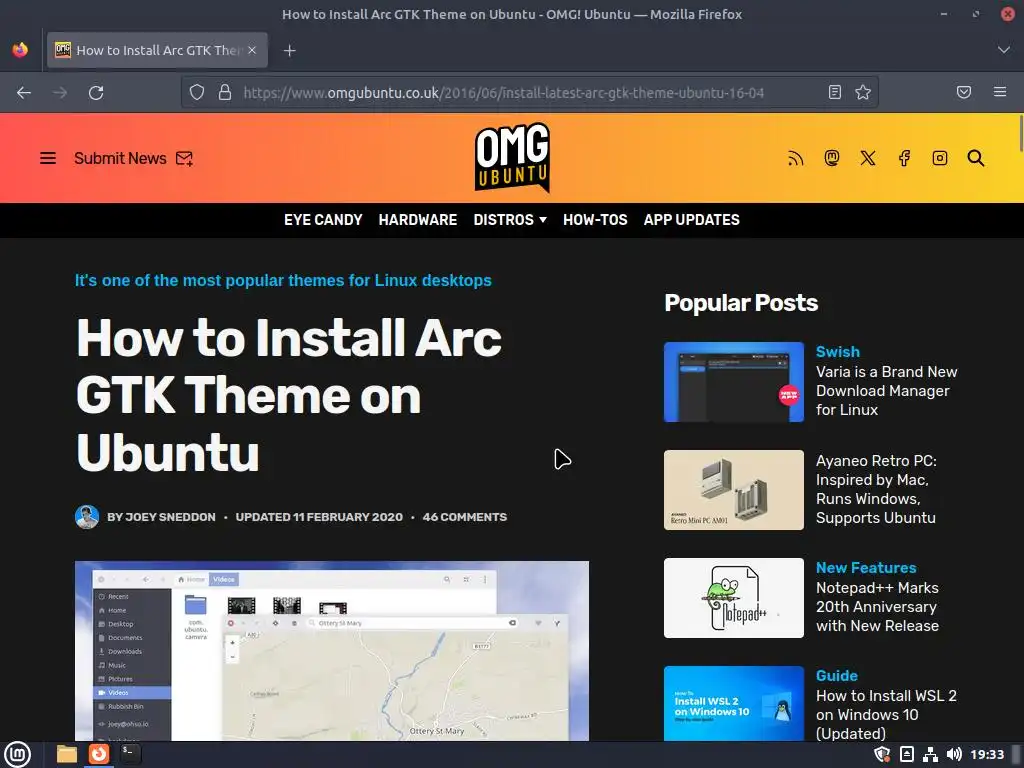Open the Instagram social icon
Image resolution: width=1024 pixels, height=768 pixels.
[x=940, y=158]
